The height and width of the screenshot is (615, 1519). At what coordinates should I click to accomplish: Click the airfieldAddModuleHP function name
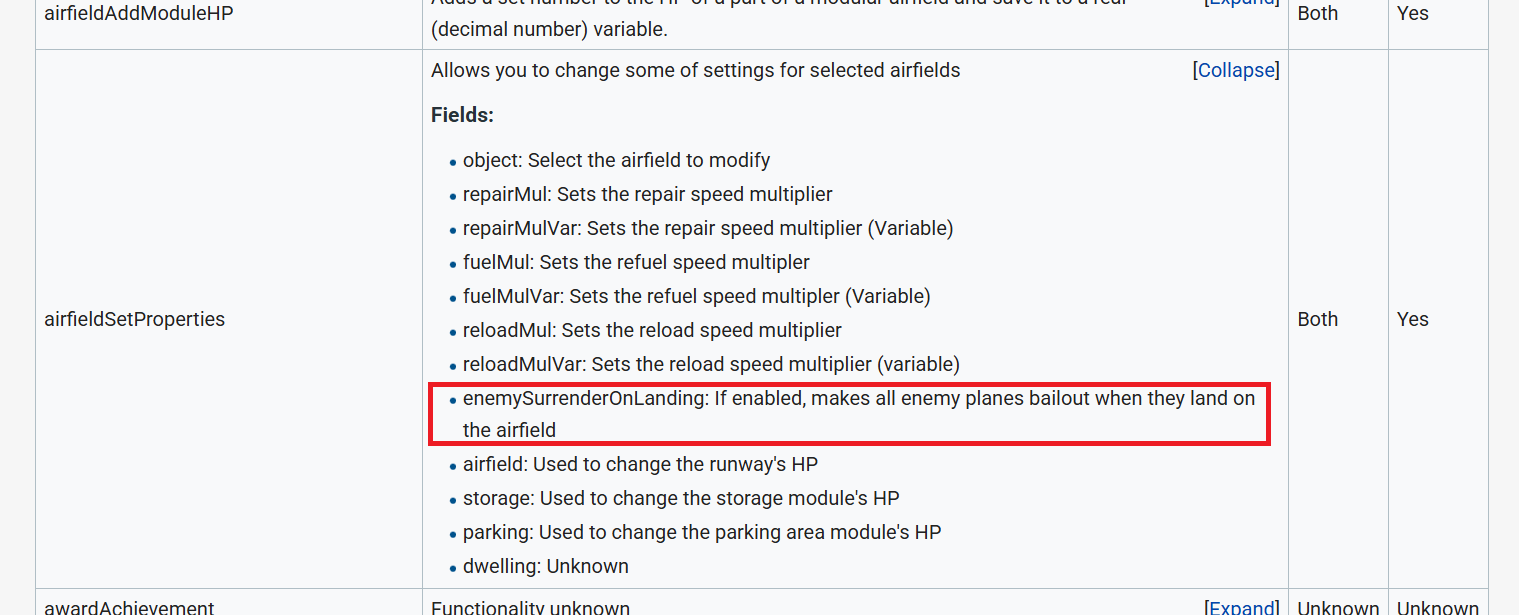[139, 14]
